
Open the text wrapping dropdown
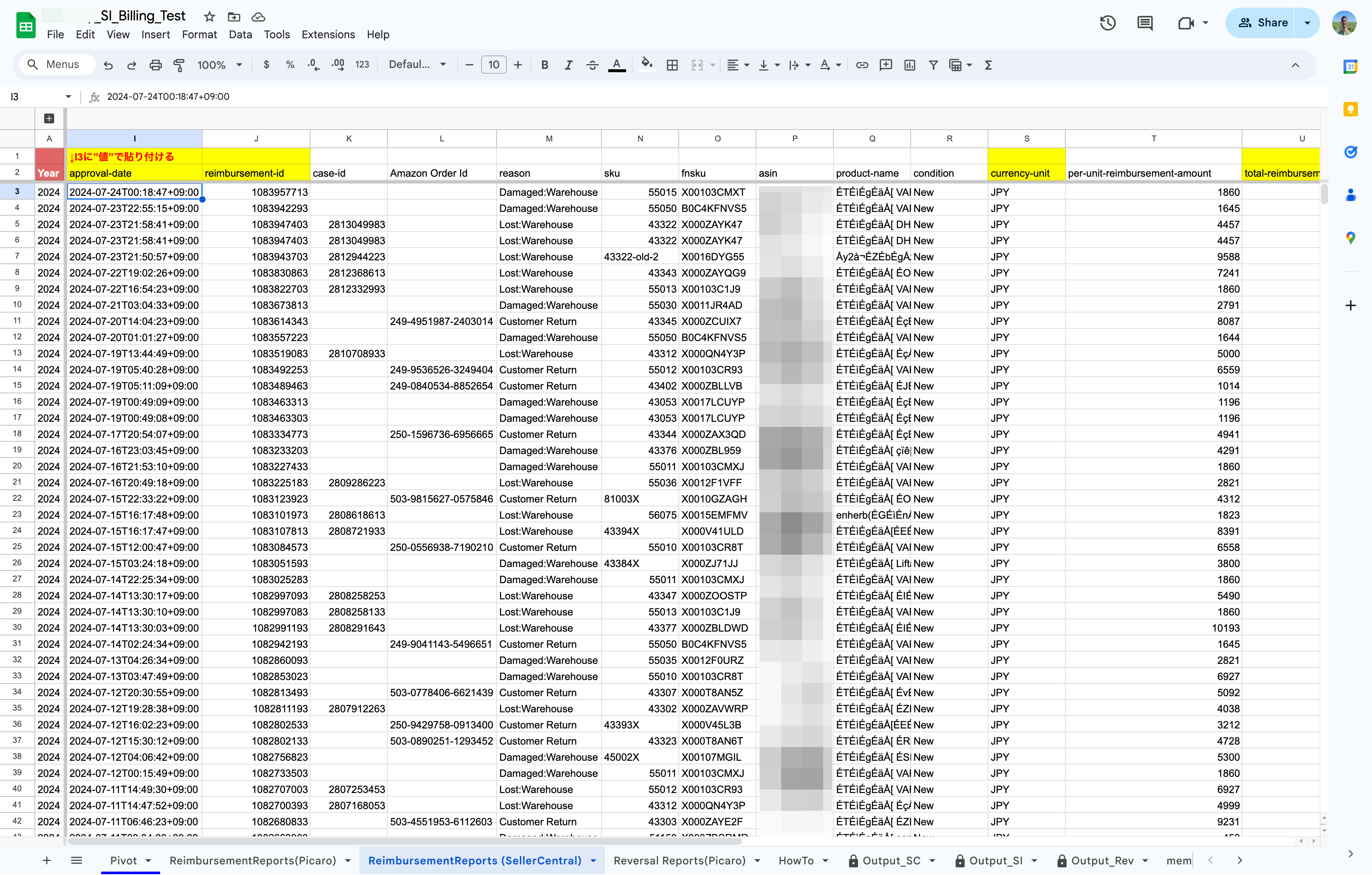[799, 65]
